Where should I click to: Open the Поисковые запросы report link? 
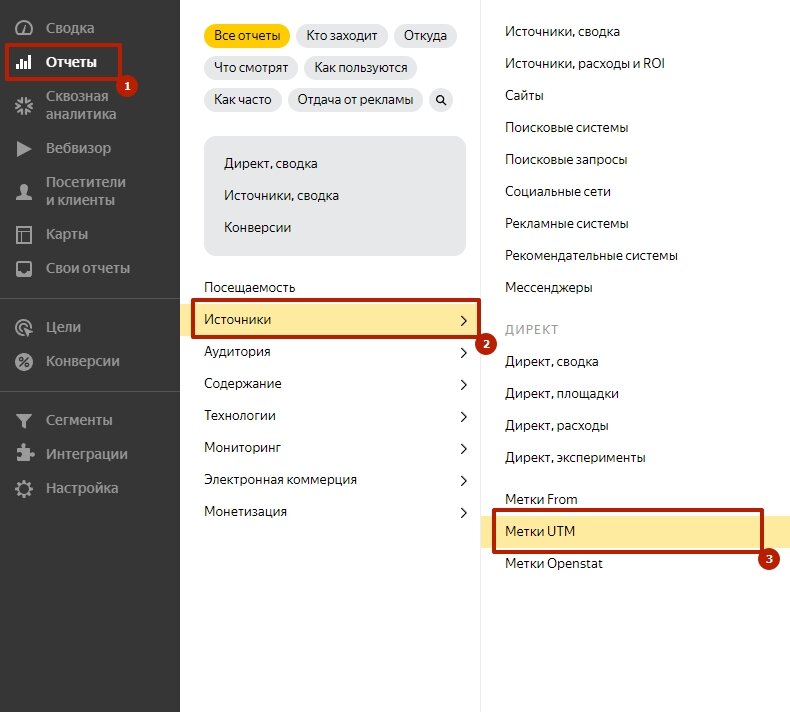(x=566, y=160)
